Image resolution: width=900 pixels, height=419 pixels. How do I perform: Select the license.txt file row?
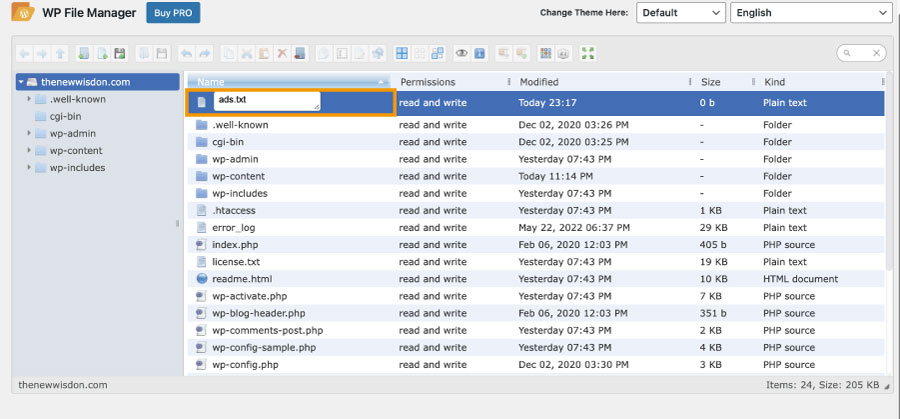coord(535,262)
